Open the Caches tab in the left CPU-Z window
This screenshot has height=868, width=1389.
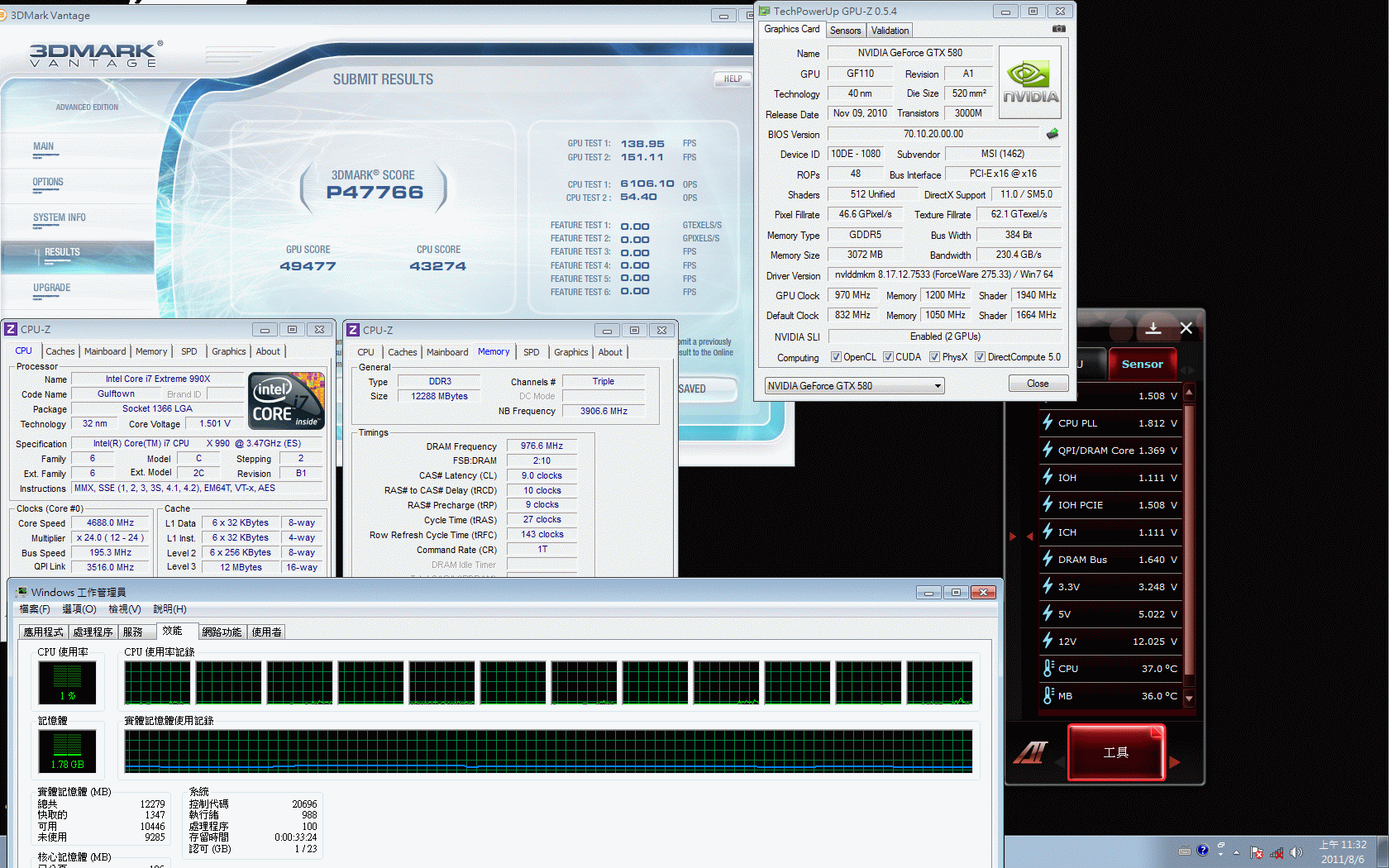[x=60, y=351]
